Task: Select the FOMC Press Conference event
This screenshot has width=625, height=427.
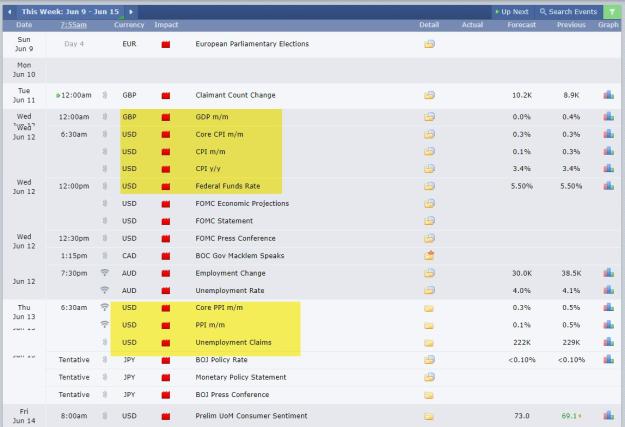Action: point(235,238)
